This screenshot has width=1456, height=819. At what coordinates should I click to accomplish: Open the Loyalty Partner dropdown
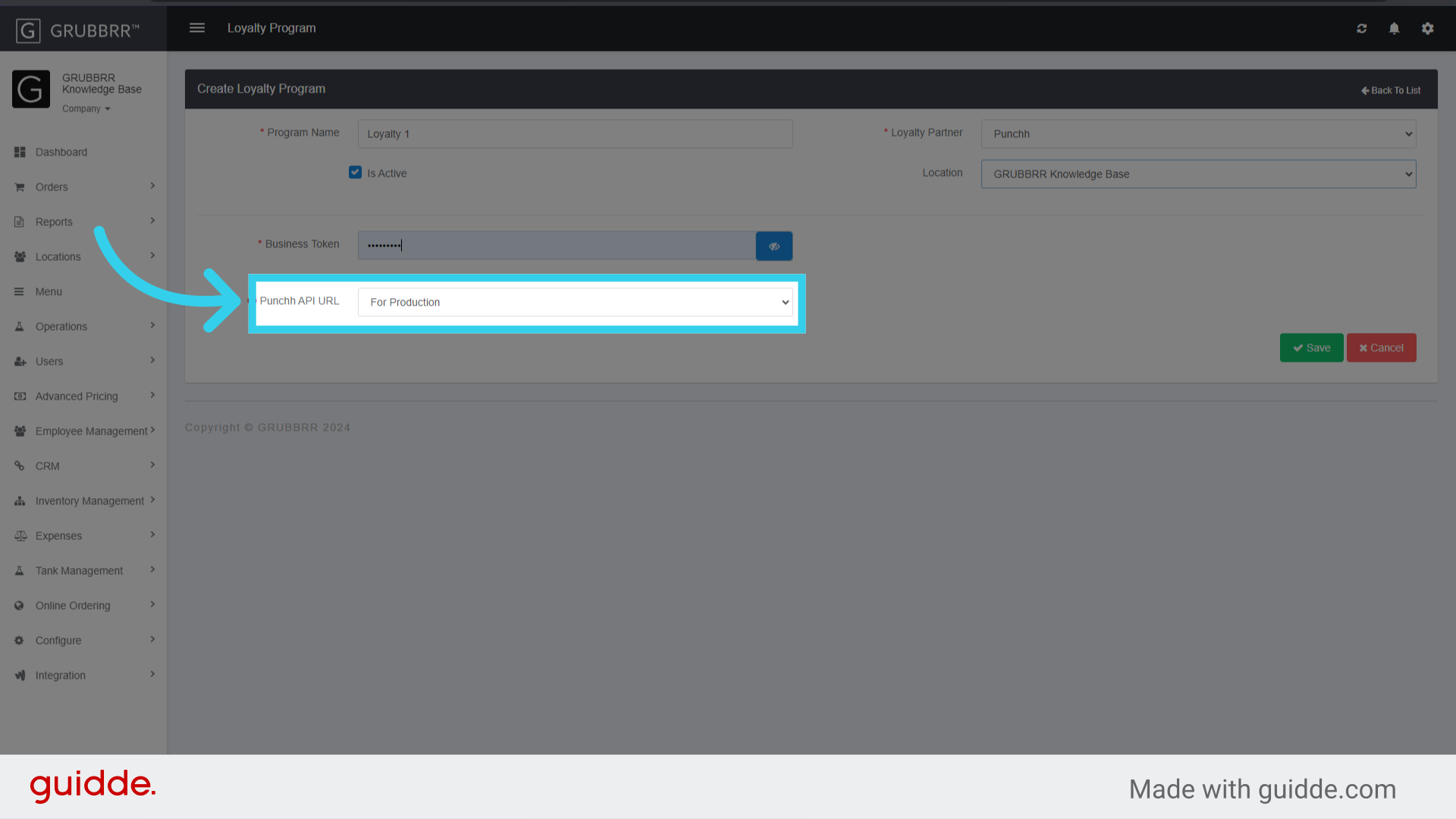click(1198, 134)
